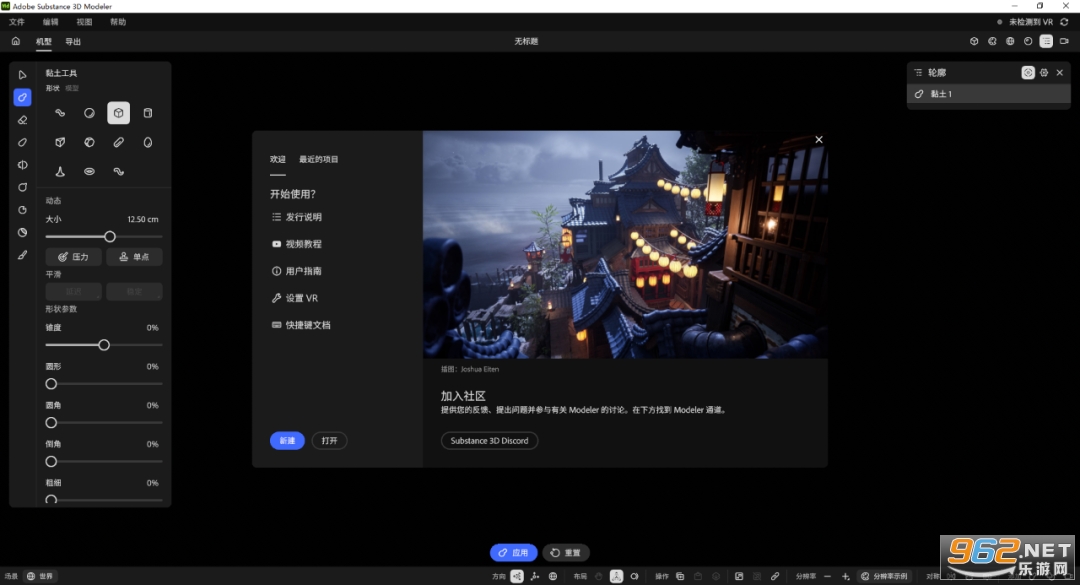Viewport: 1080px width, 585px height.
Task: Open the 视频教程 link
Action: click(297, 244)
